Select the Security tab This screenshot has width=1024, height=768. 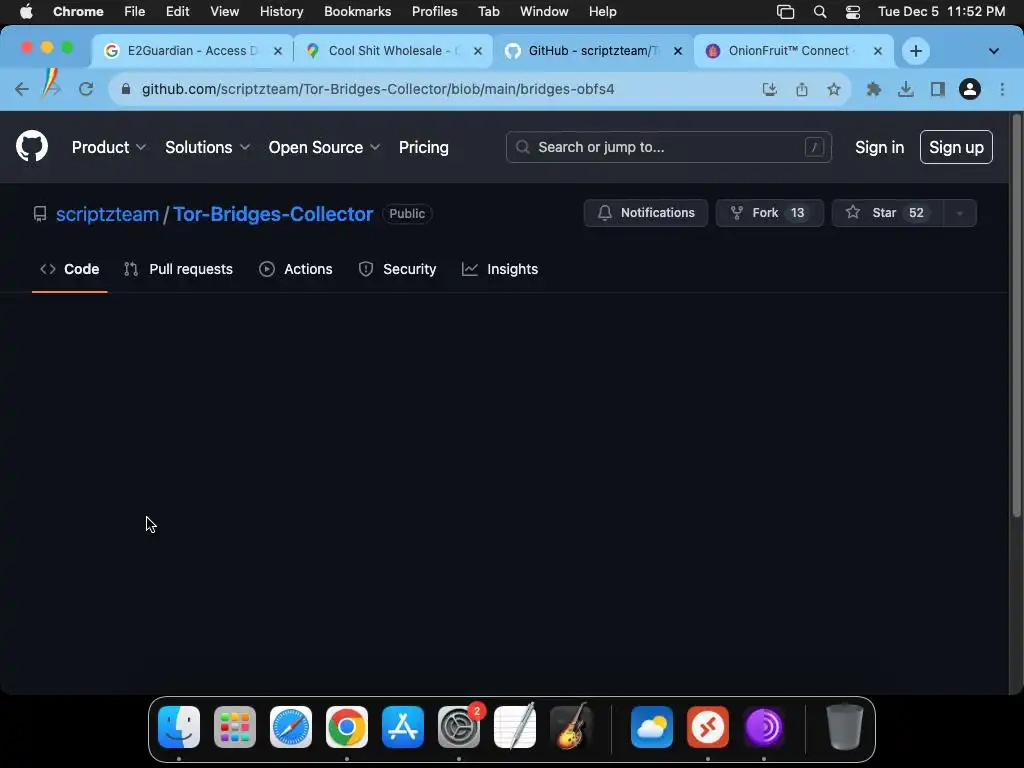(397, 269)
